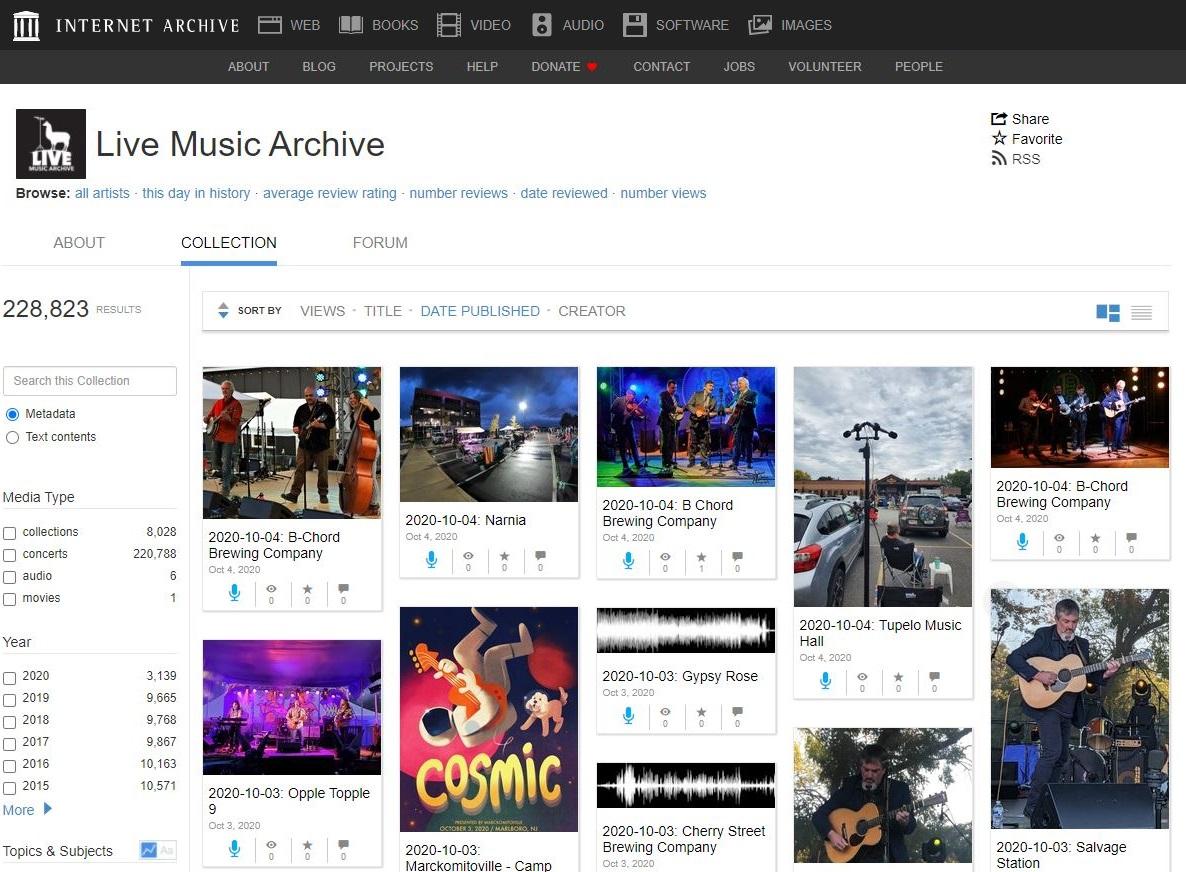Screen dimensions: 1186x872
Task: Open the About tab
Action: [79, 243]
